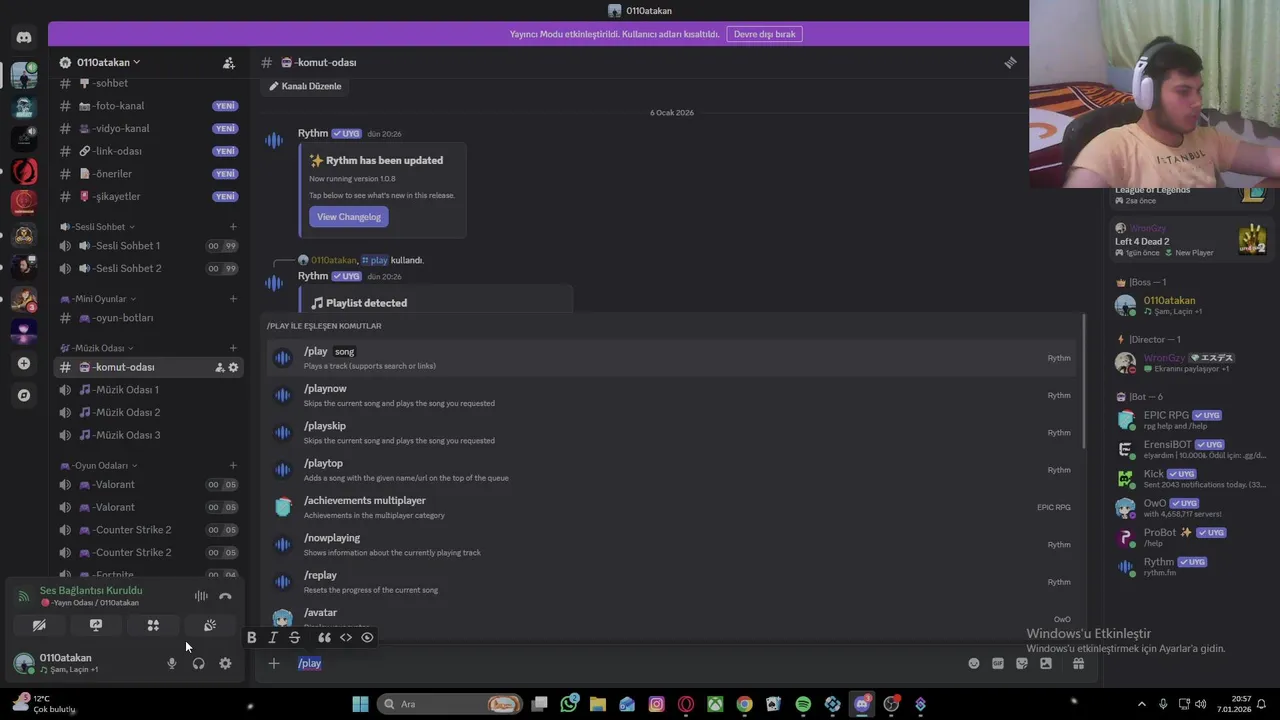Open Discord direct messages home icon
Screen dimensions: 1280x720
coord(24,38)
